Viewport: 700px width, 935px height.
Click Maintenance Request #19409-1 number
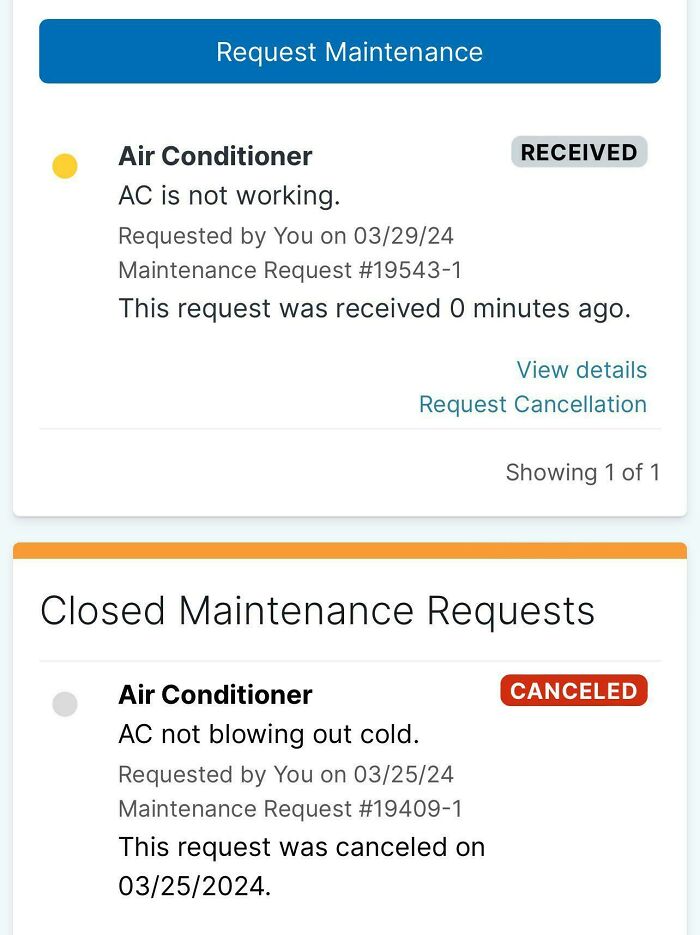tap(292, 808)
